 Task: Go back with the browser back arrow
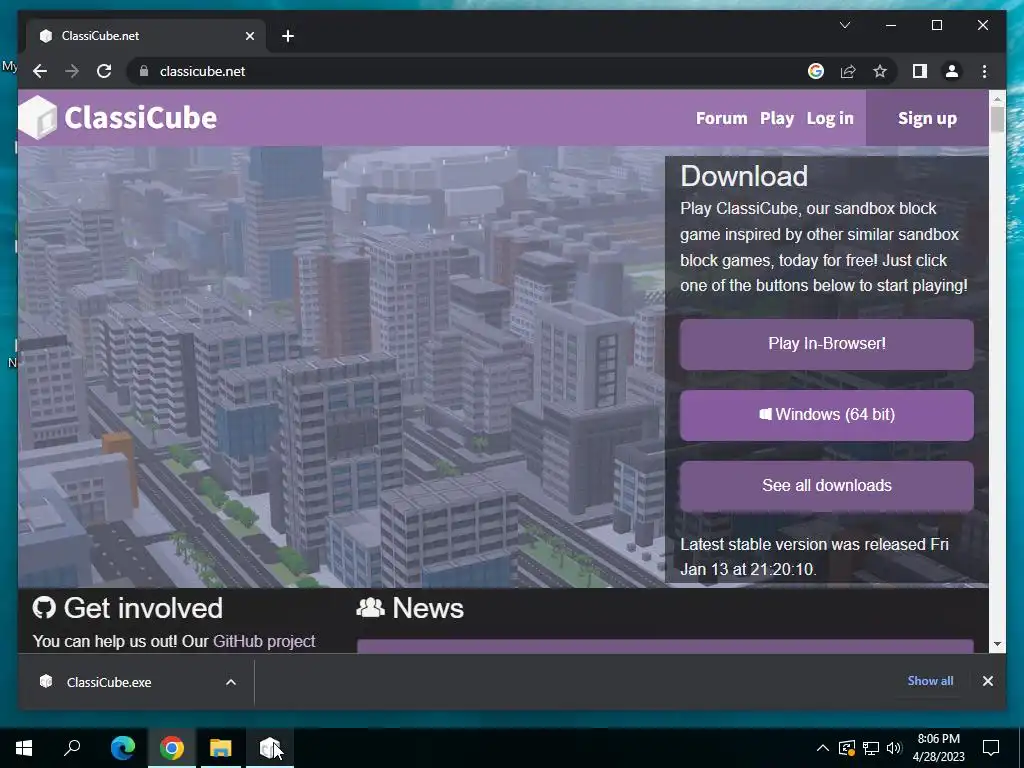point(40,71)
